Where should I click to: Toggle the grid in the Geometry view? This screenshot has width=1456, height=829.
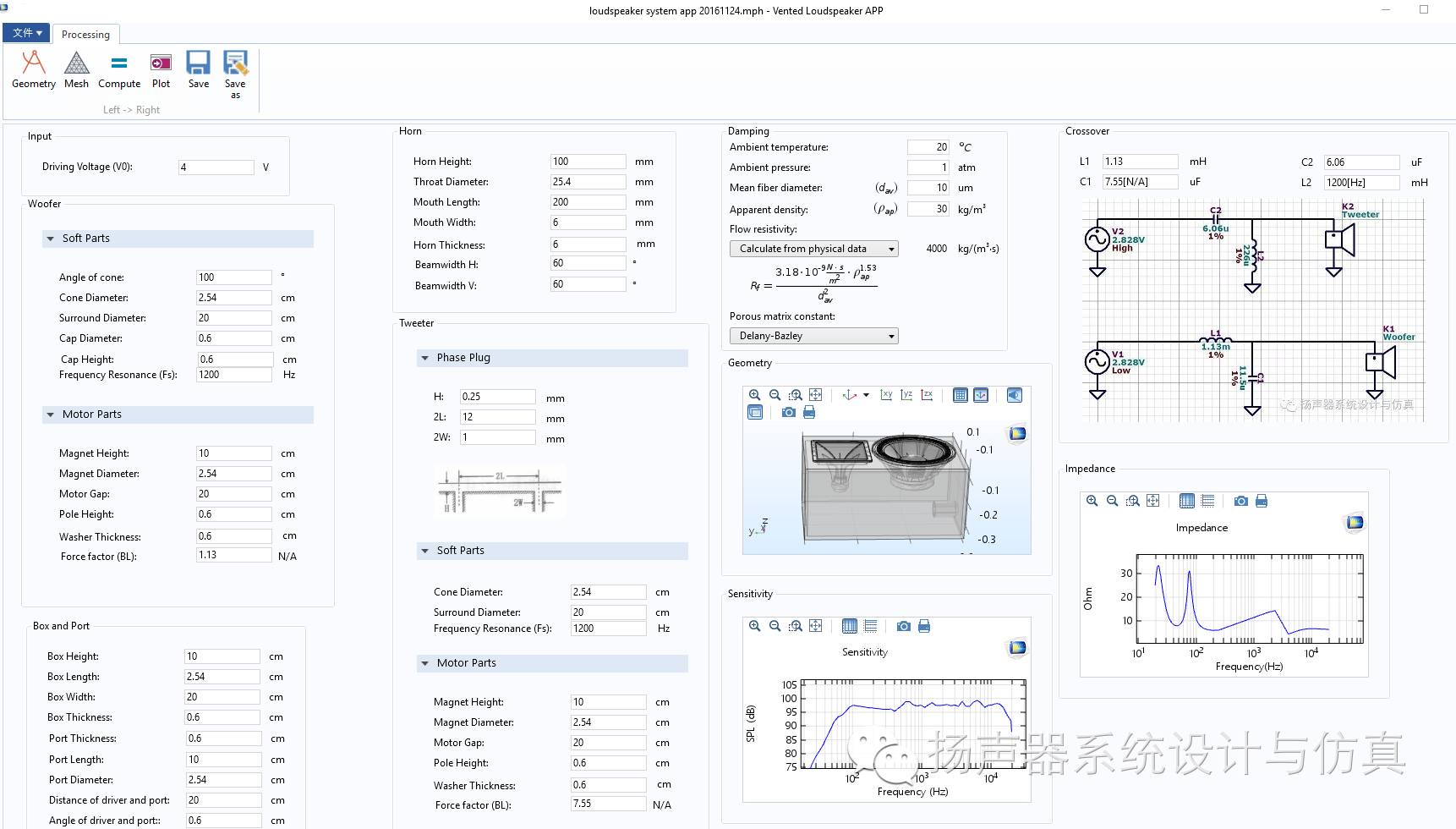coord(960,395)
